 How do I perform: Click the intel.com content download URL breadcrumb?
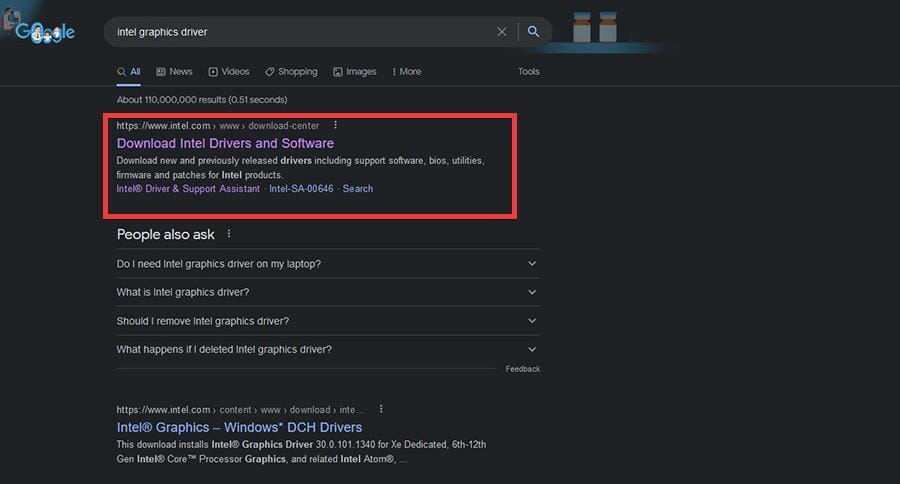(x=240, y=409)
